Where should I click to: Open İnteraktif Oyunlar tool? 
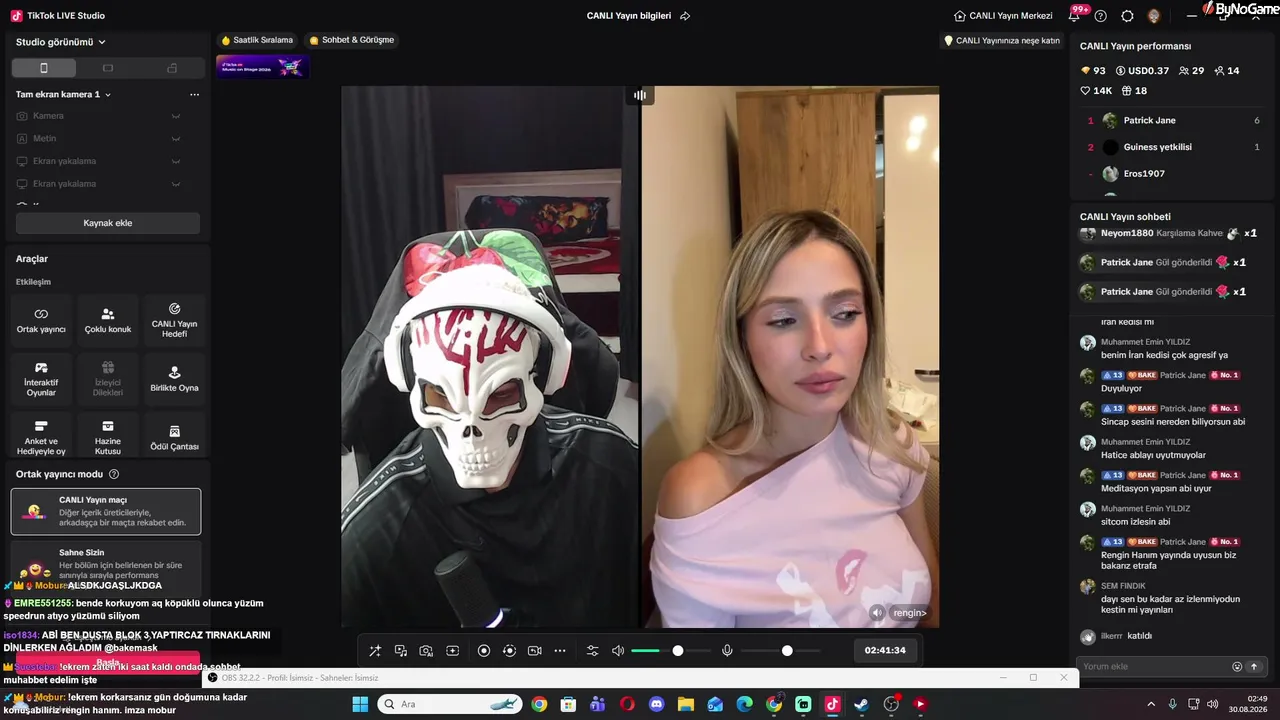point(41,379)
